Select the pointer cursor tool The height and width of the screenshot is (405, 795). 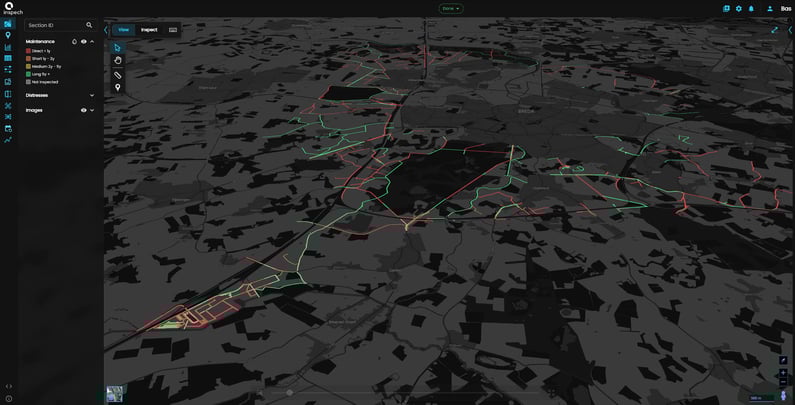tap(117, 47)
